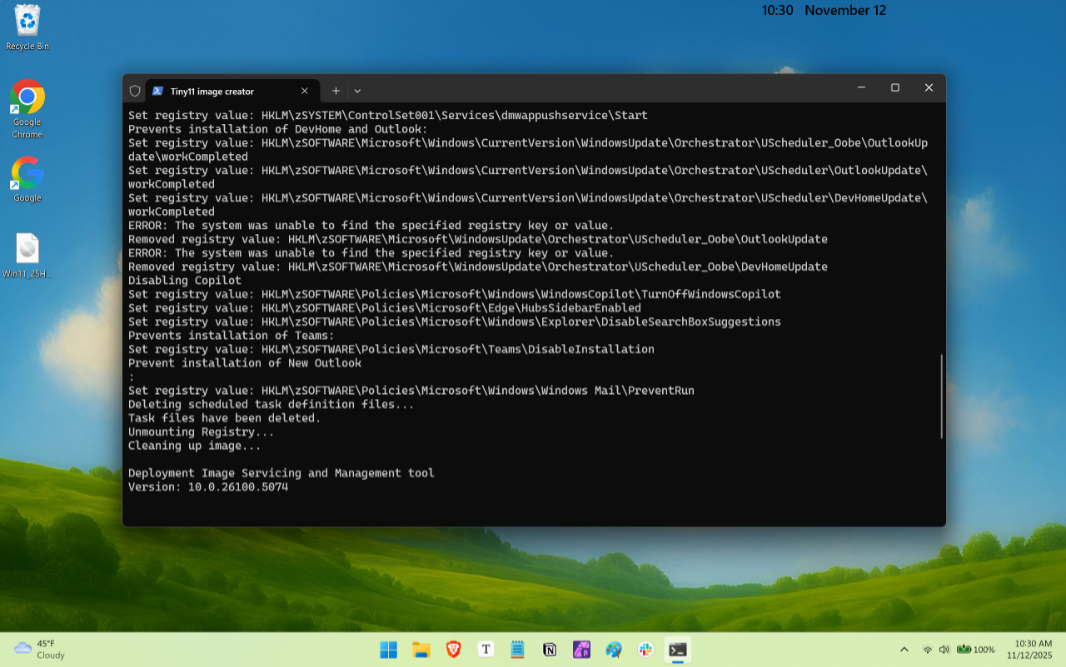Open File Explorer from the taskbar
Viewport: 1066px width, 667px height.
tap(421, 650)
